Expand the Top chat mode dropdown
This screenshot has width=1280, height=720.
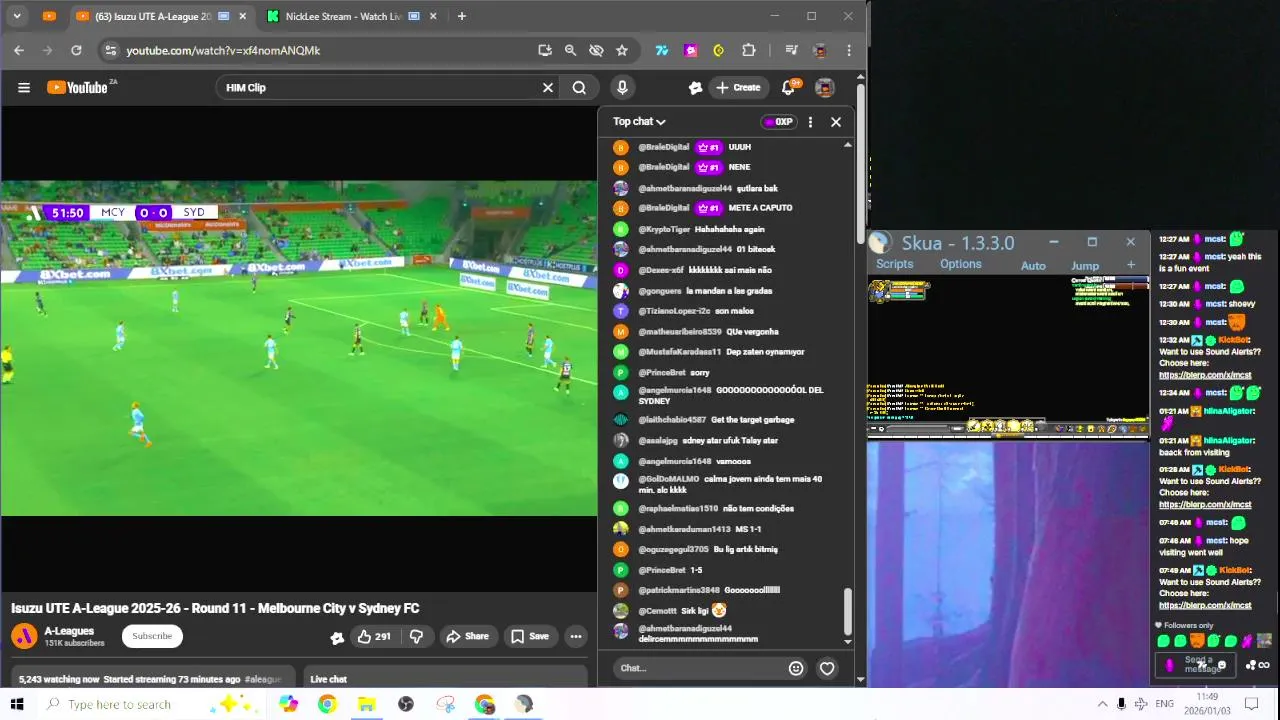click(639, 122)
